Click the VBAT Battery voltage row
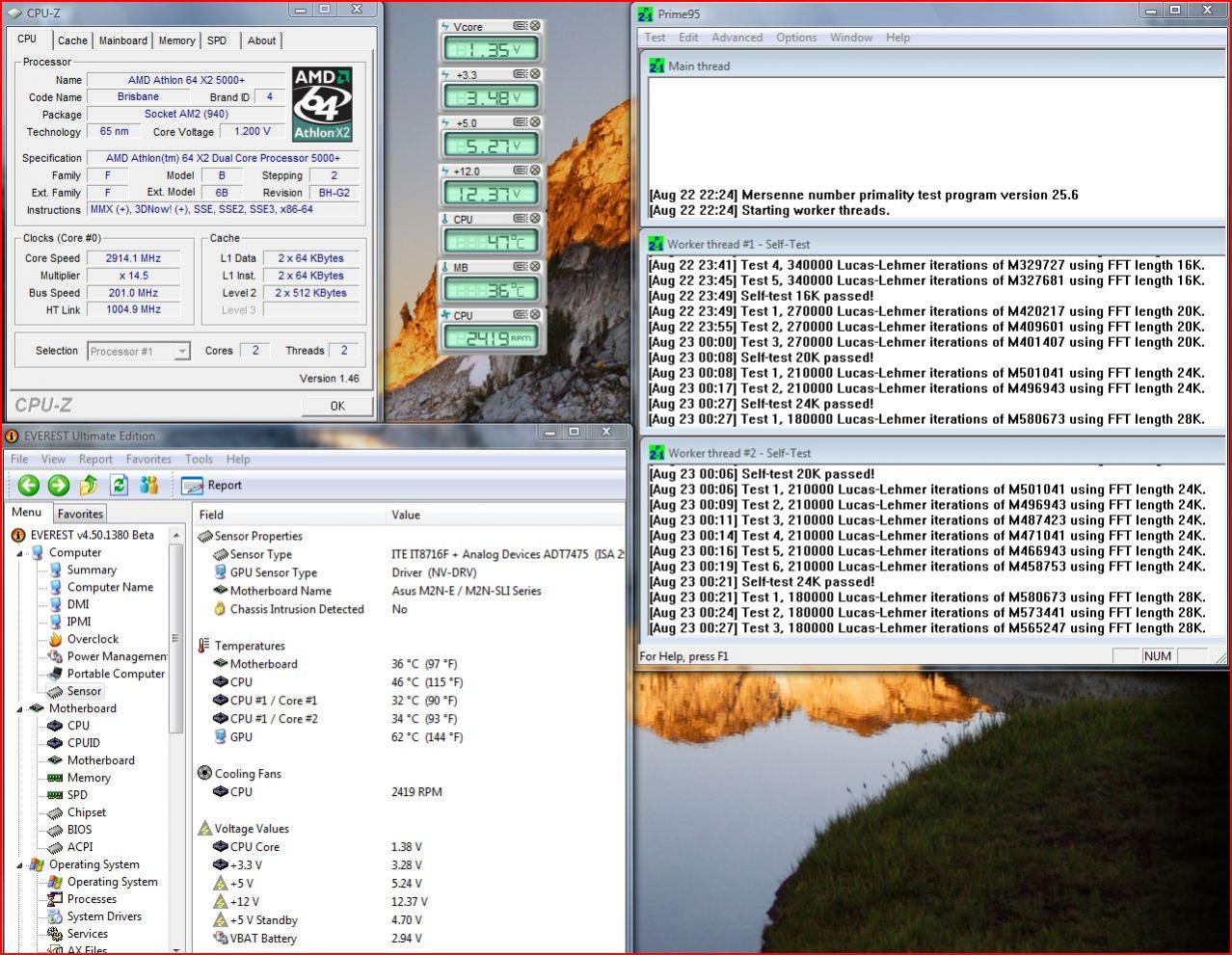This screenshot has height=955, width=1232. [x=410, y=939]
